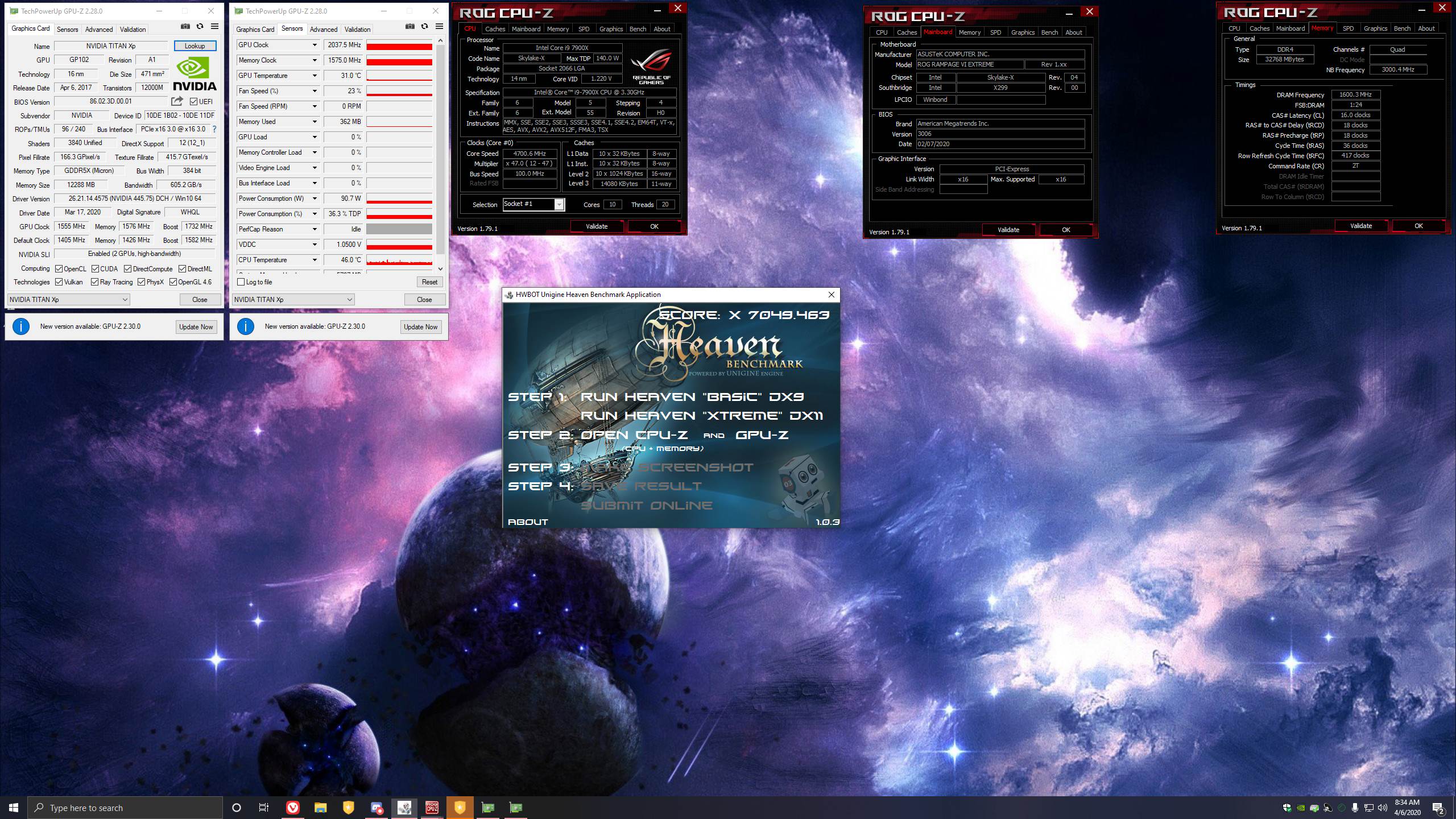Expand the Power Consumption (W) dropdown
This screenshot has height=819, width=1456.
coord(314,198)
